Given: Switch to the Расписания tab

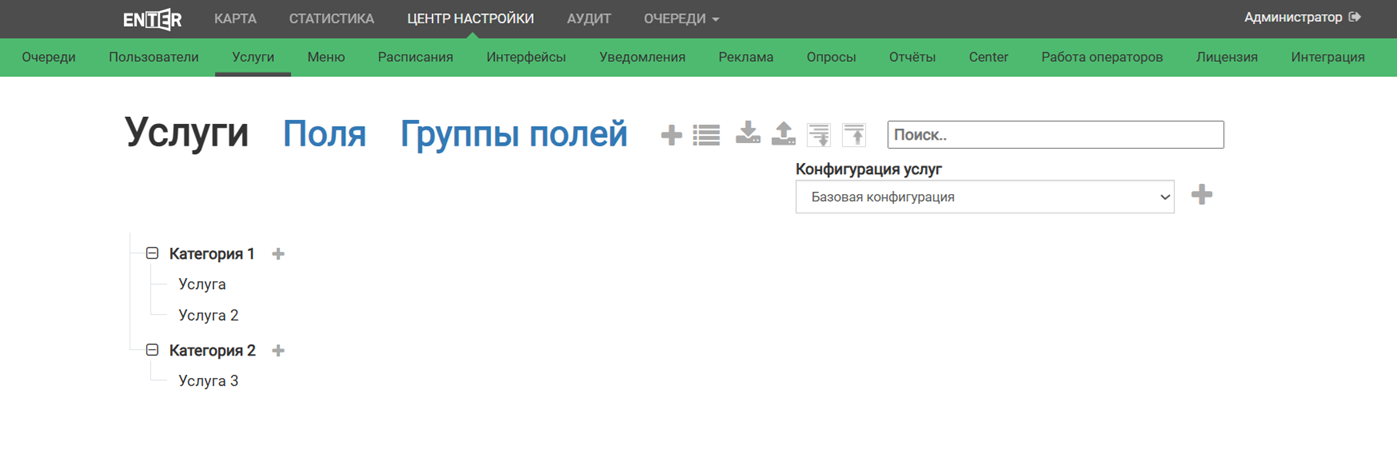Looking at the screenshot, I should [415, 57].
